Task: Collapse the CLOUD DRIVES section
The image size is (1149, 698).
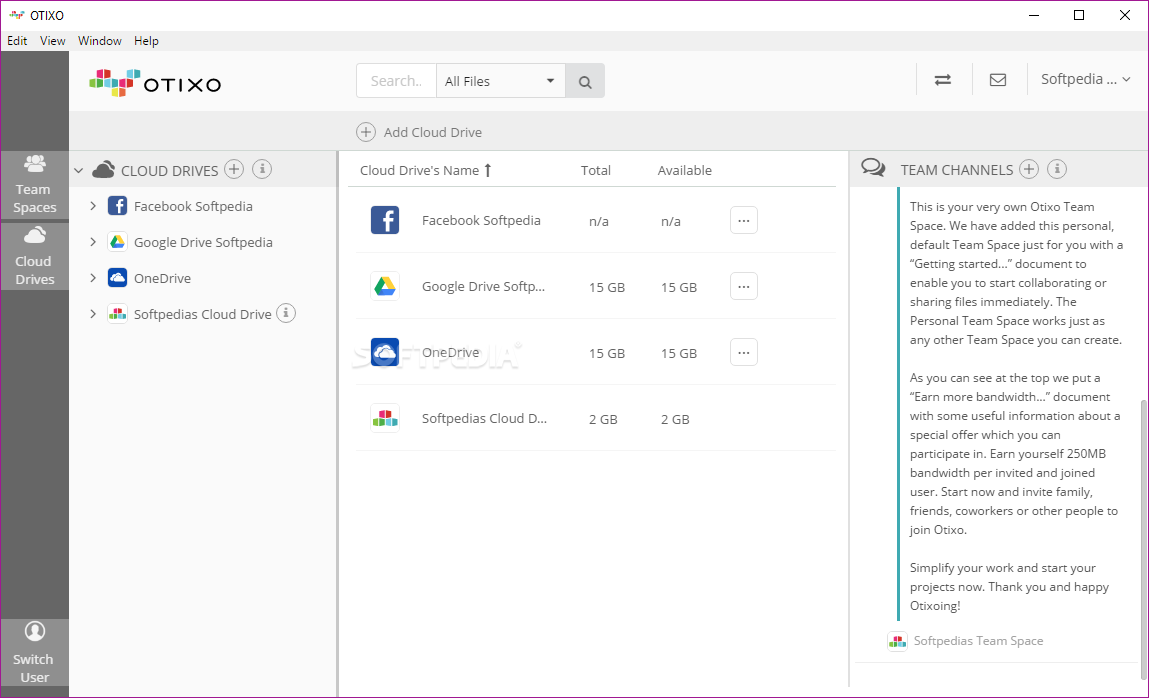Action: [78, 171]
